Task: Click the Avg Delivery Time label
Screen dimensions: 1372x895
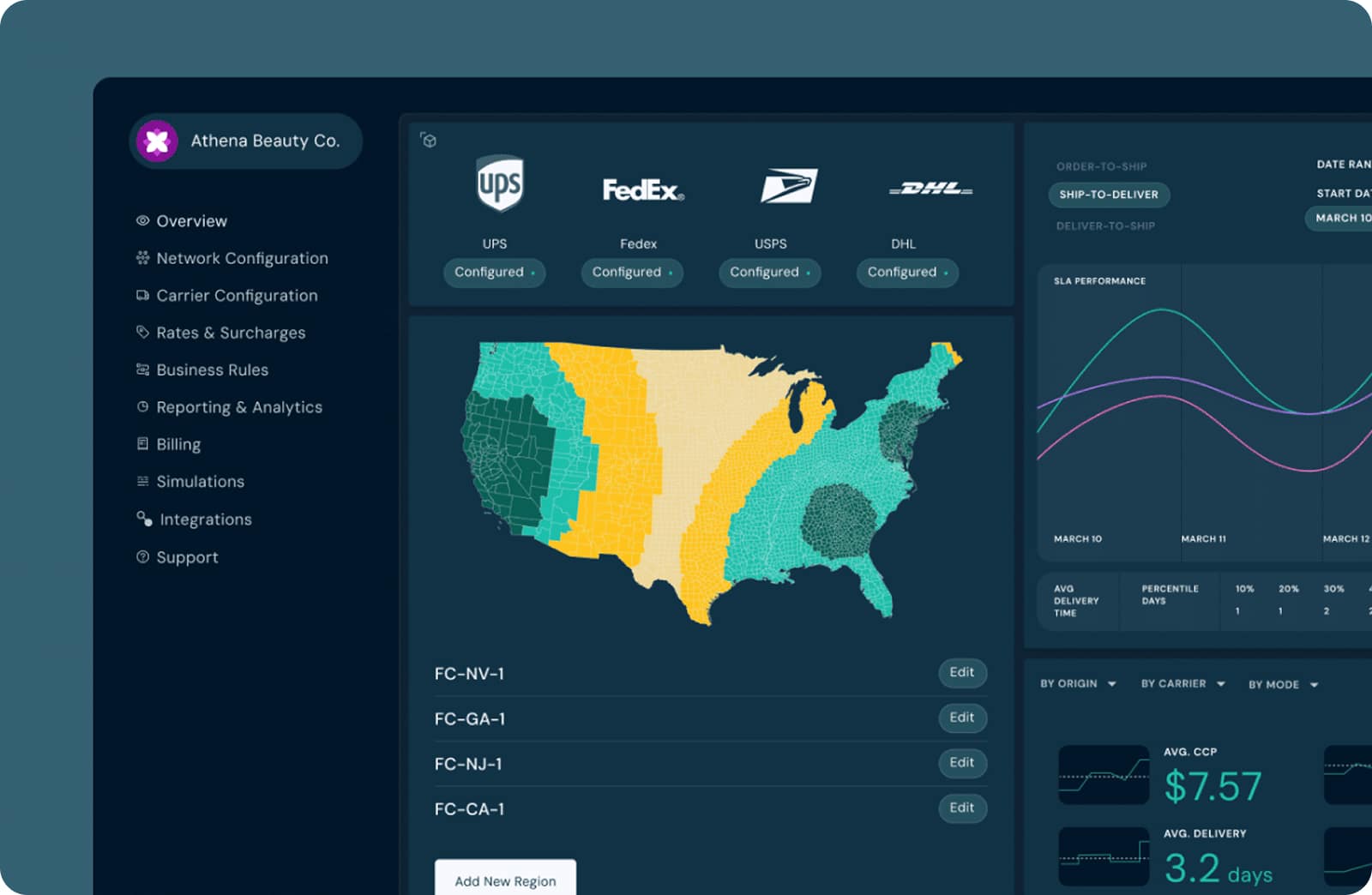Action: 1076,601
